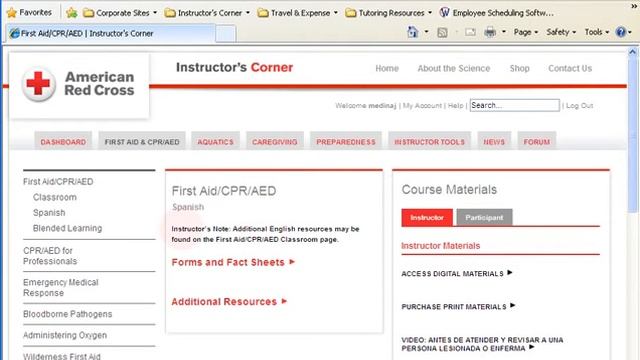Open the Home icon dropdown arrow
This screenshot has height=360, width=640.
pos(427,32)
